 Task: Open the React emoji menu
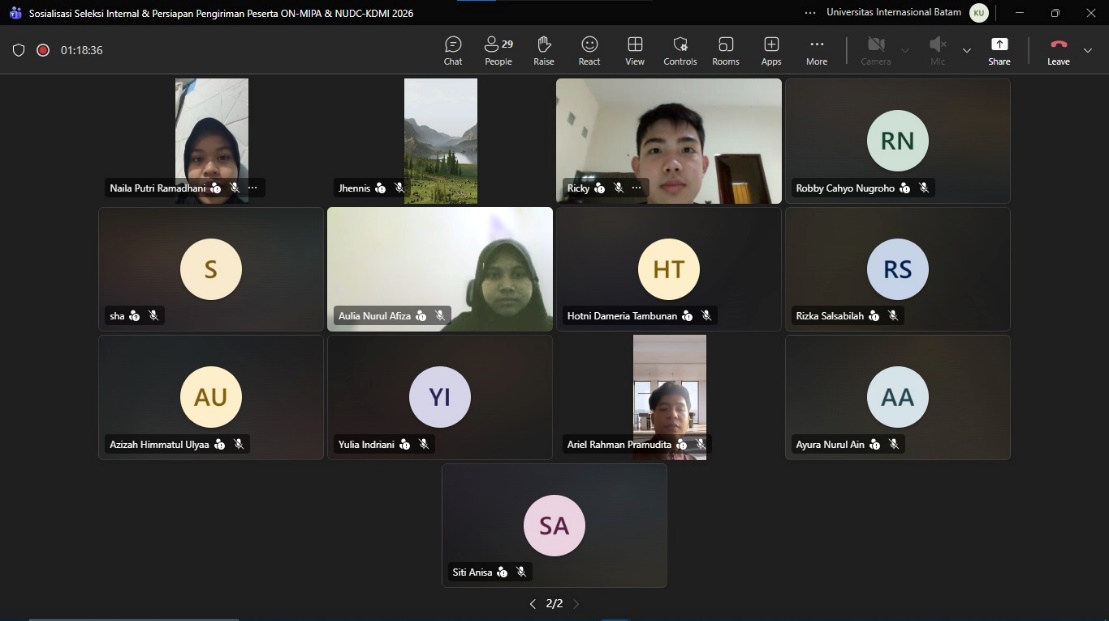pyautogui.click(x=589, y=50)
